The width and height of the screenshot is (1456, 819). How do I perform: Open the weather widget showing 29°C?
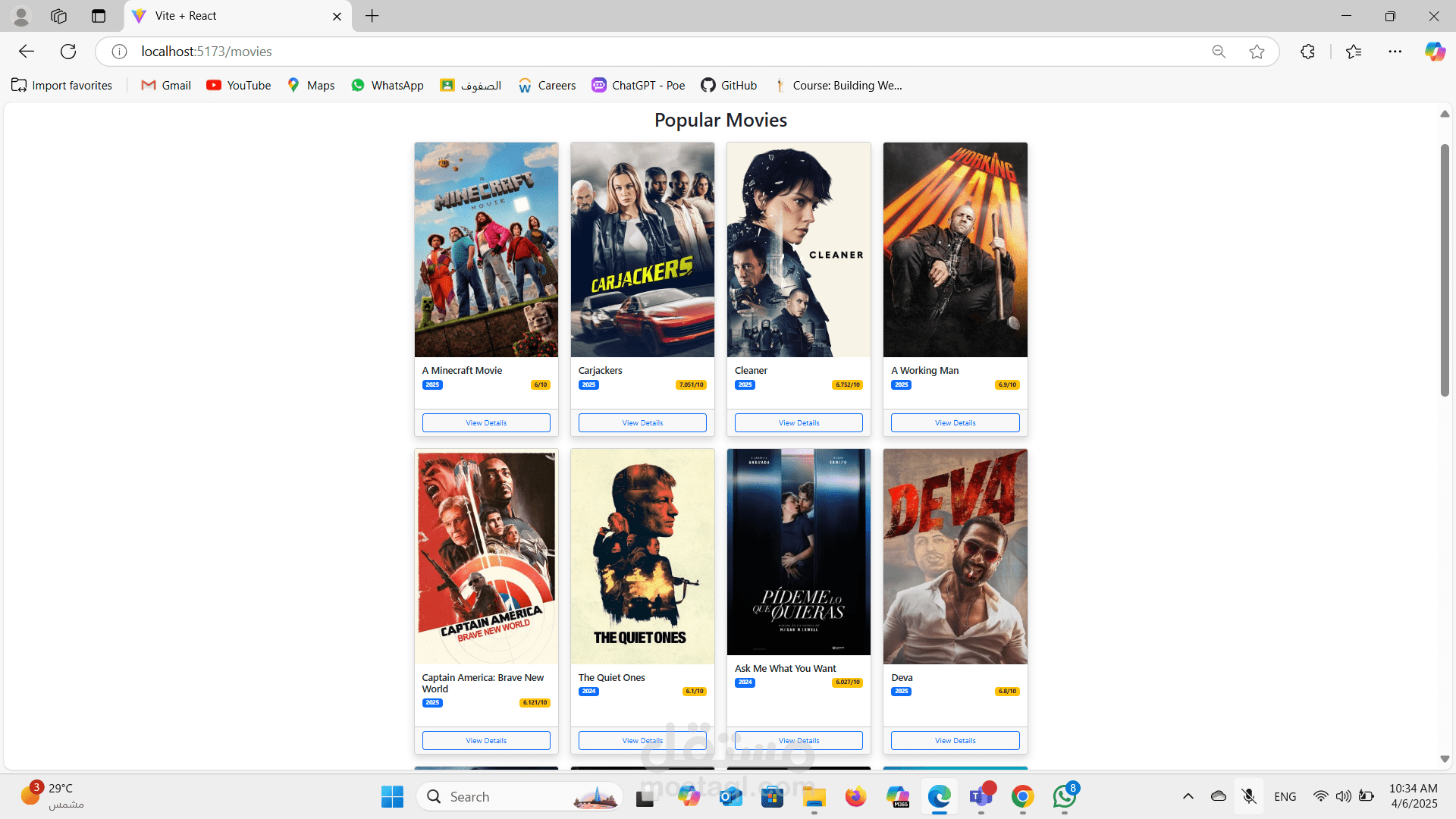[53, 796]
